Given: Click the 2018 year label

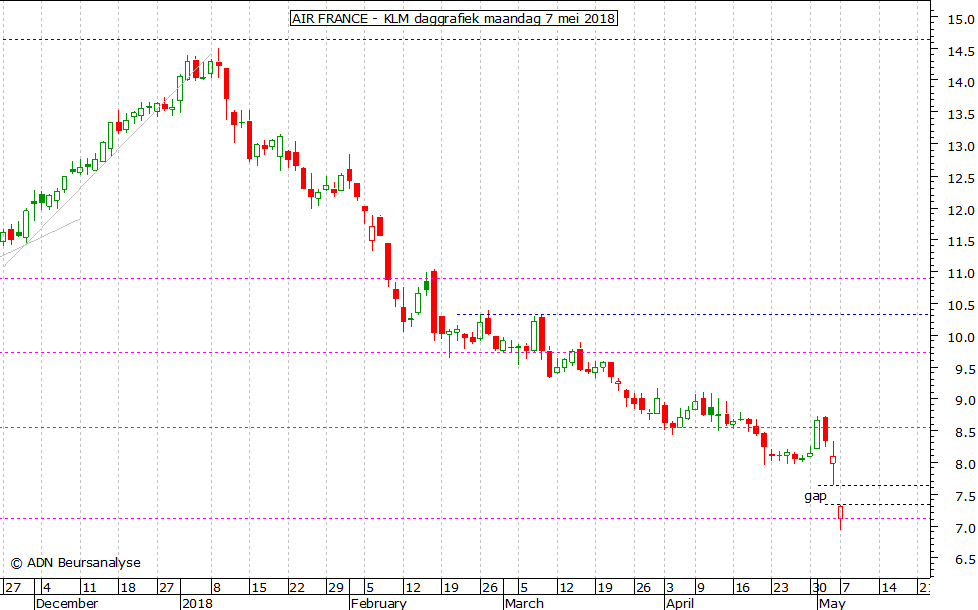Looking at the screenshot, I should coord(198,603).
